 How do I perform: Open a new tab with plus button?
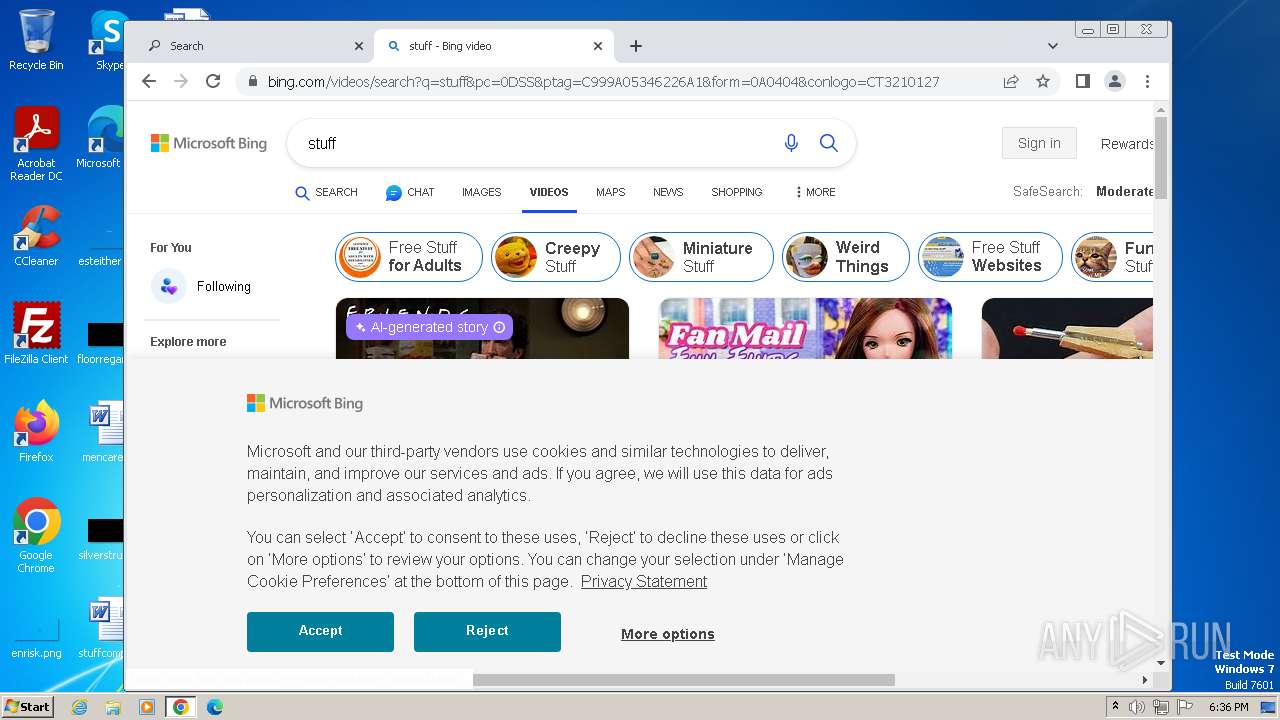coord(636,46)
